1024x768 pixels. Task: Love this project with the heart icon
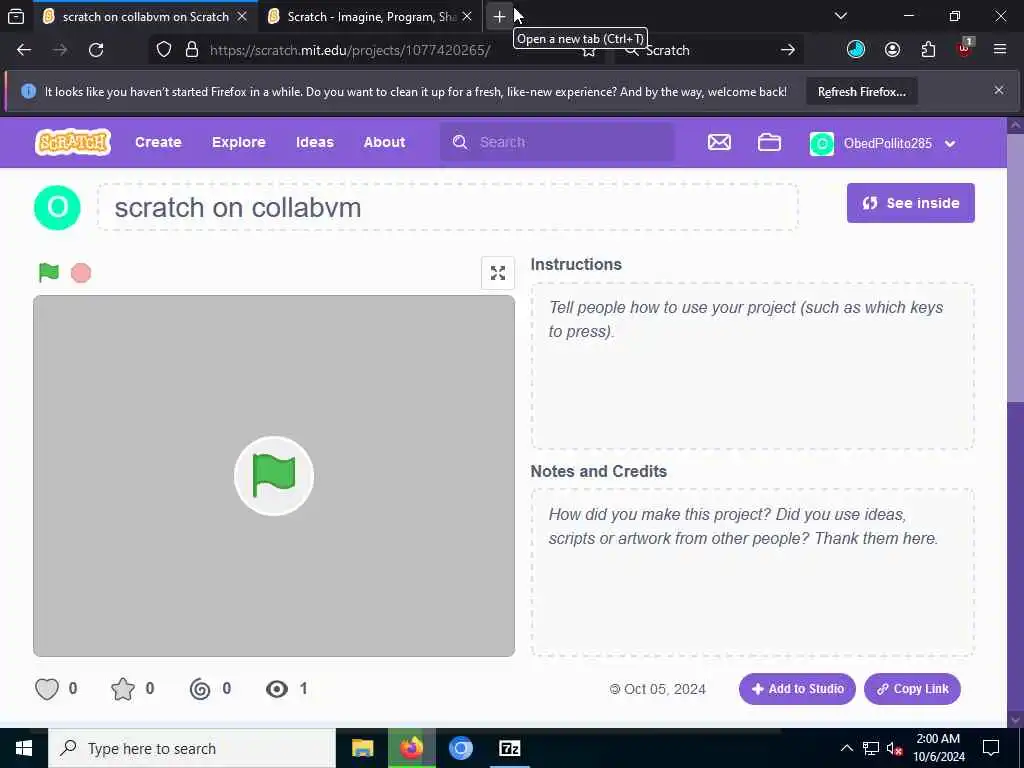(47, 689)
